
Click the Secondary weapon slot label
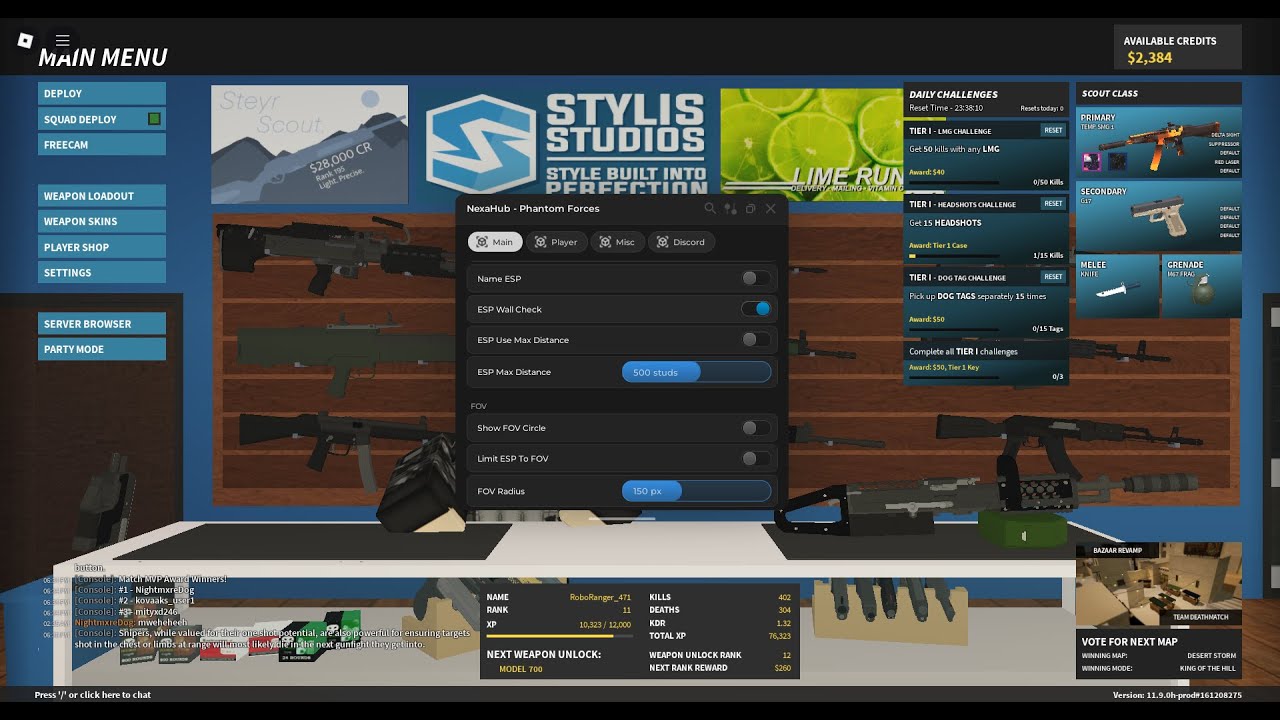(1104, 191)
